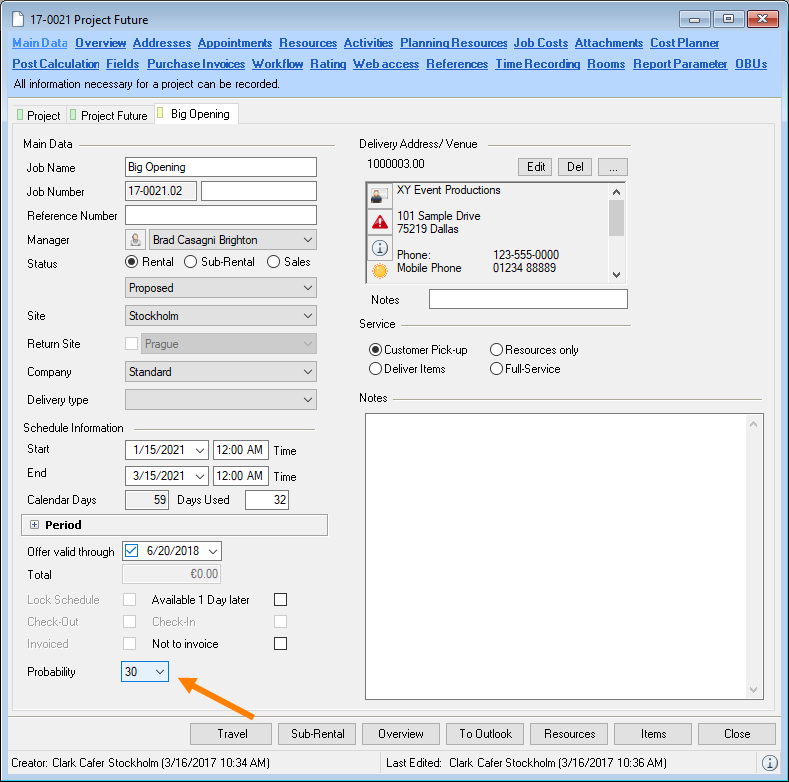Viewport: 789px width, 782px height.
Task: Select the Sub-Rental status radio button
Action: click(191, 262)
